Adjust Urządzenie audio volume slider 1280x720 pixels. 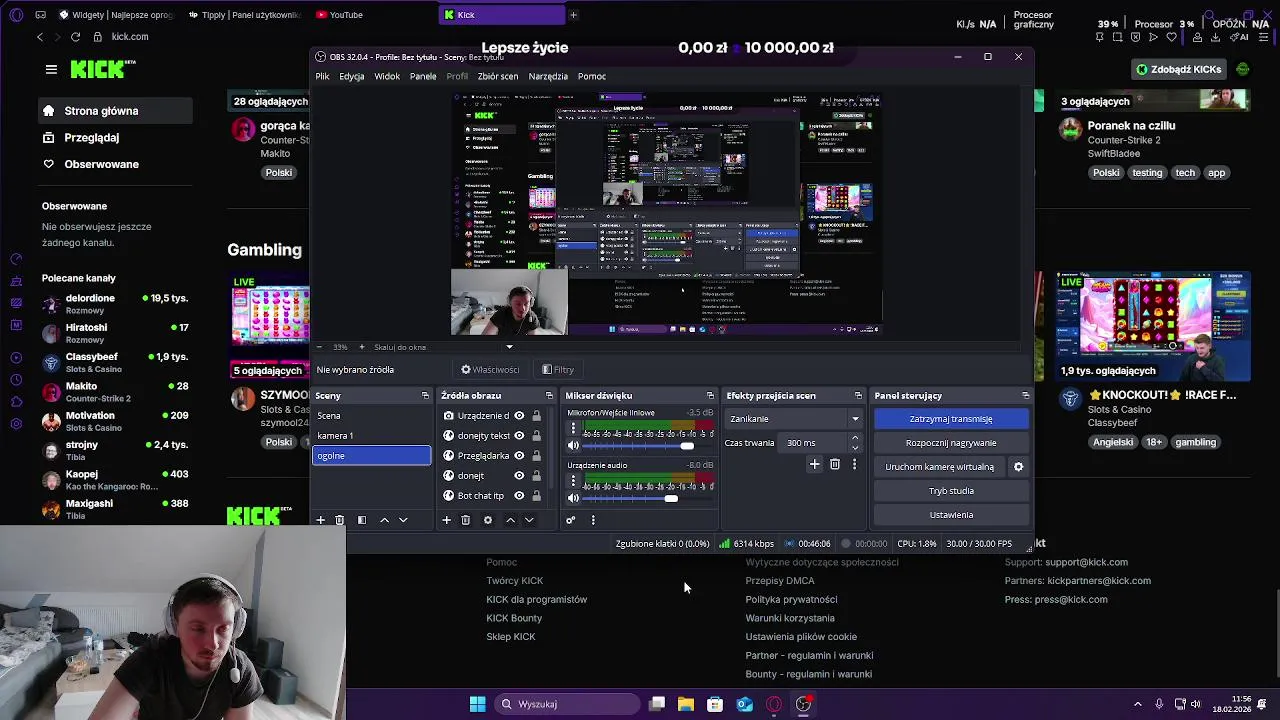(x=671, y=498)
